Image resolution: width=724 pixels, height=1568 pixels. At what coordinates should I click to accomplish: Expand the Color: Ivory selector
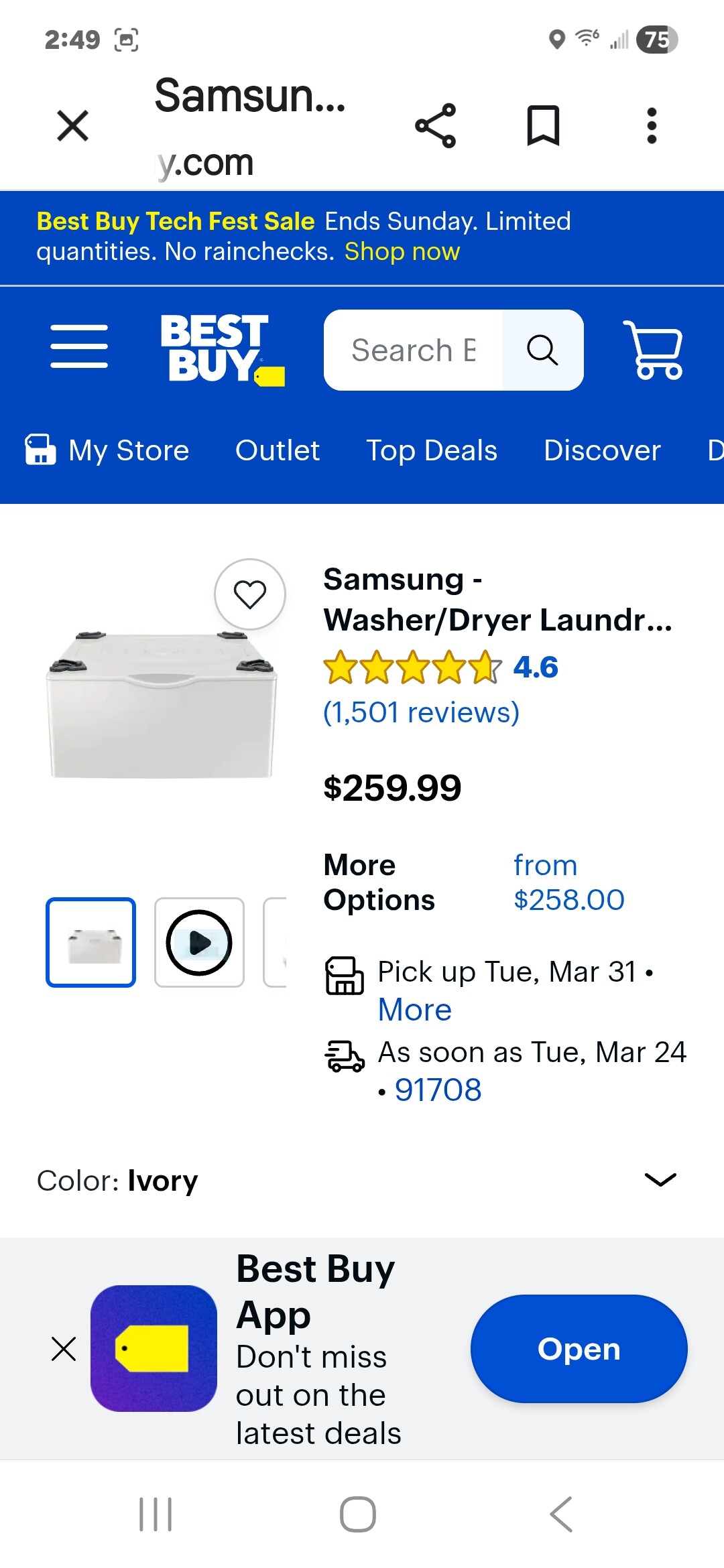coord(660,1180)
